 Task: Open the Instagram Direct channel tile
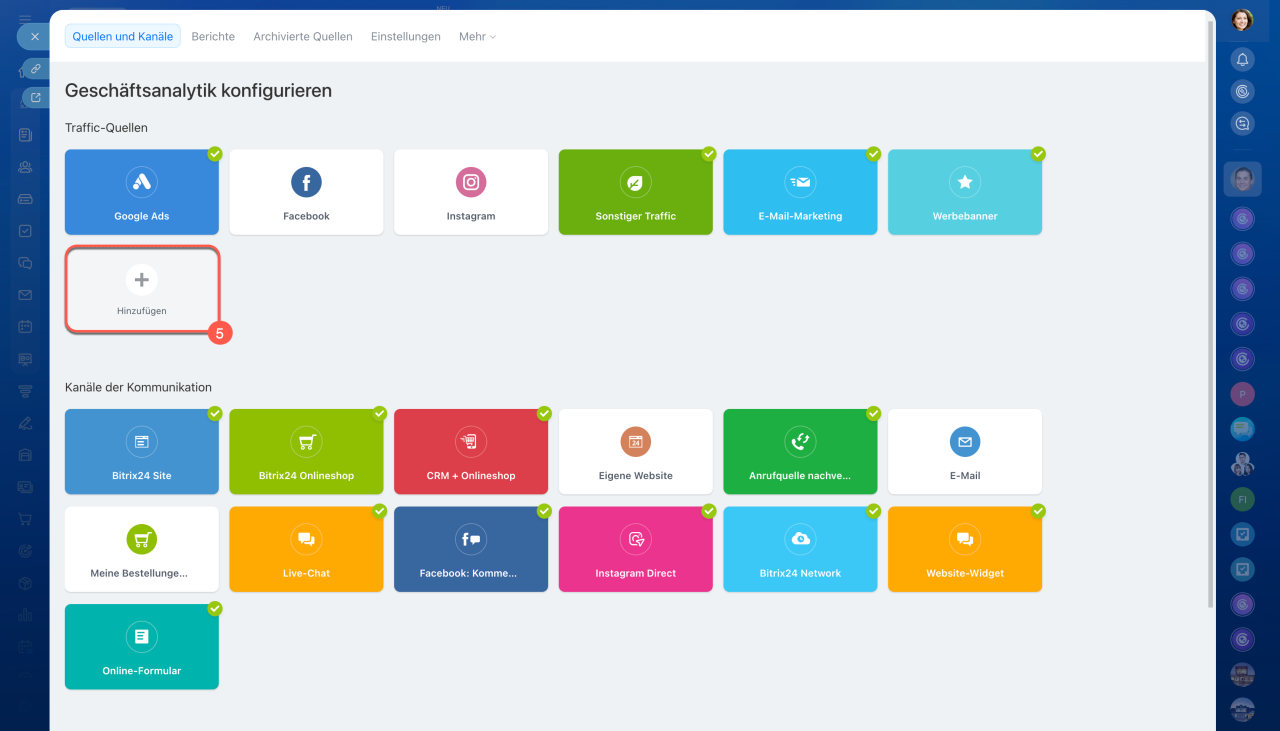pos(635,550)
